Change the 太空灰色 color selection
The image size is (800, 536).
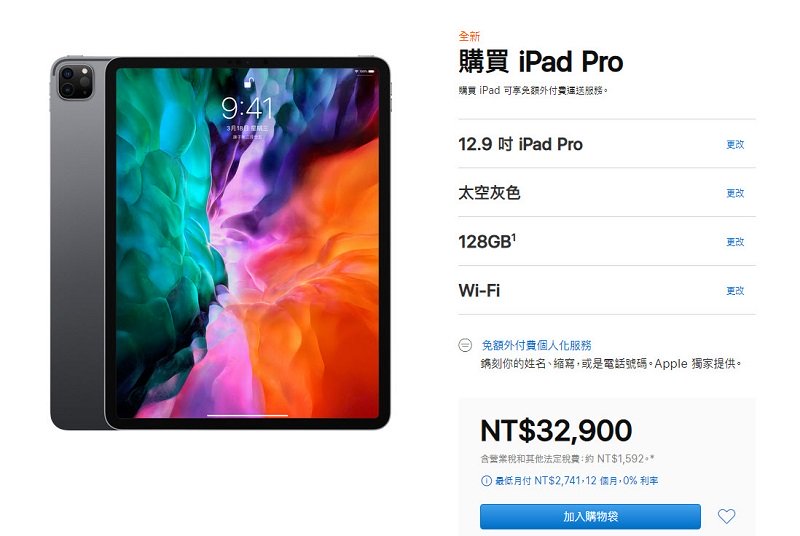[735, 193]
